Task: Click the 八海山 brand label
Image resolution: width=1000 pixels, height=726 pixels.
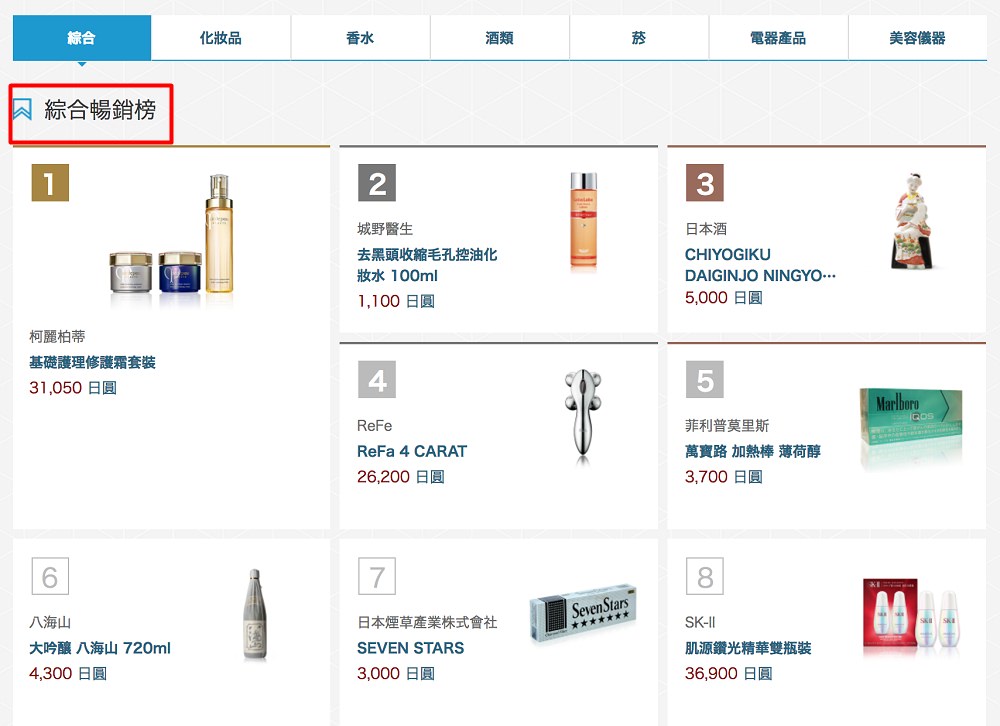Action: (50, 622)
